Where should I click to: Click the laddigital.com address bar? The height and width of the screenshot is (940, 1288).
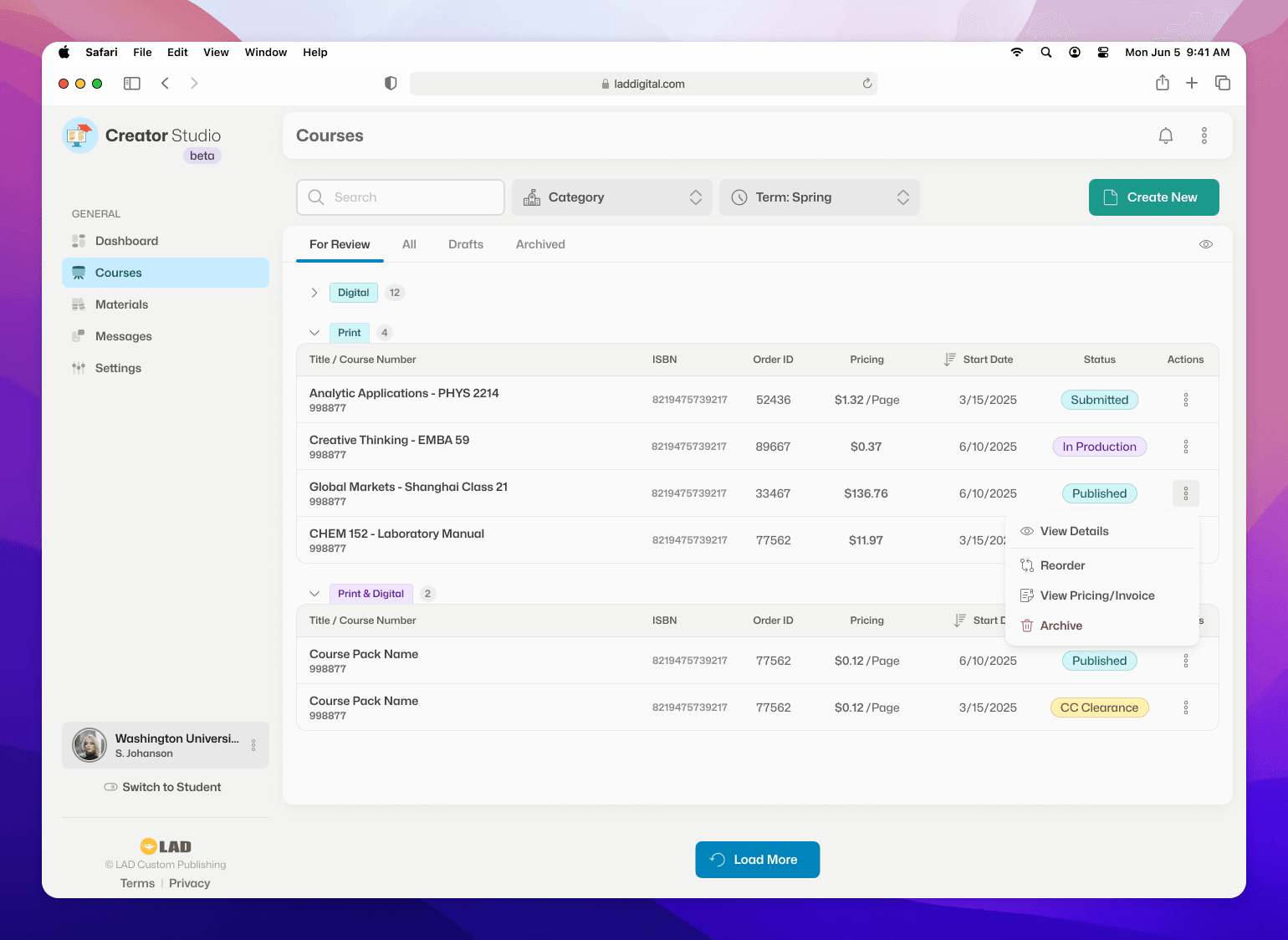[643, 84]
